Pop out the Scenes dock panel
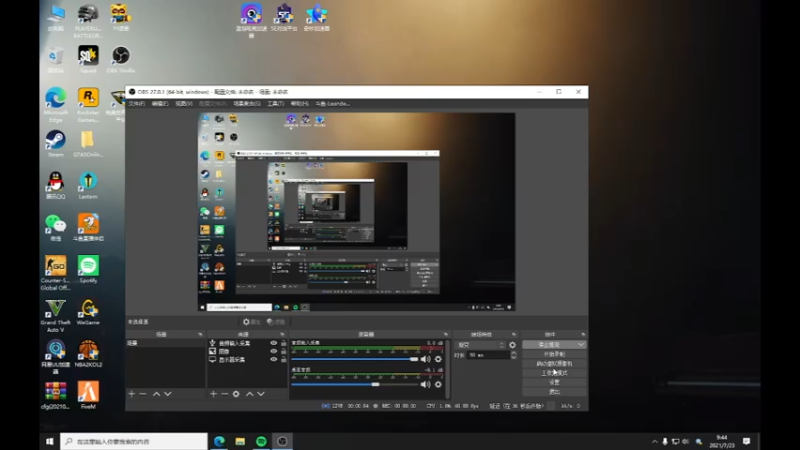 [x=200, y=334]
